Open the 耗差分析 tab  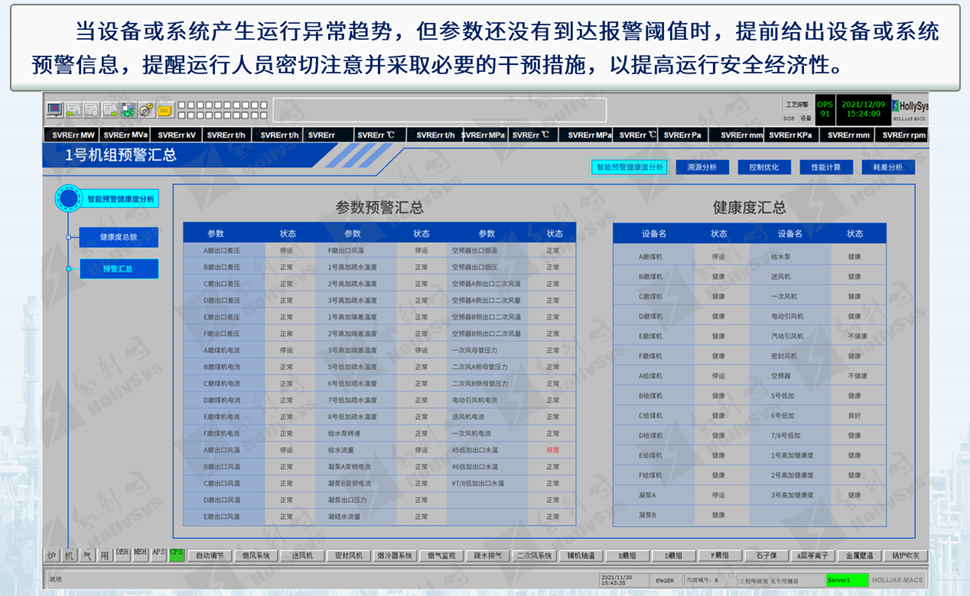click(888, 167)
